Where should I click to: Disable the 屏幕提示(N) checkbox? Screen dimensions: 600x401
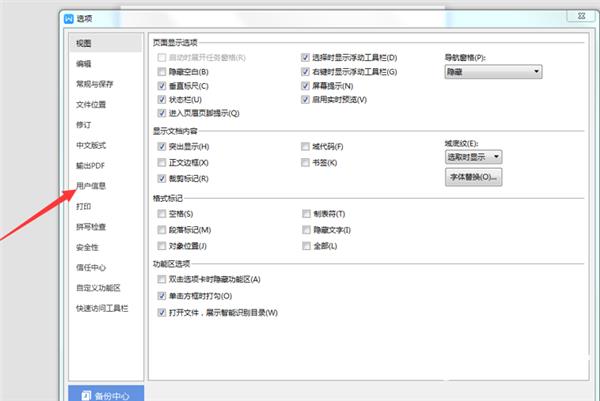tap(305, 86)
